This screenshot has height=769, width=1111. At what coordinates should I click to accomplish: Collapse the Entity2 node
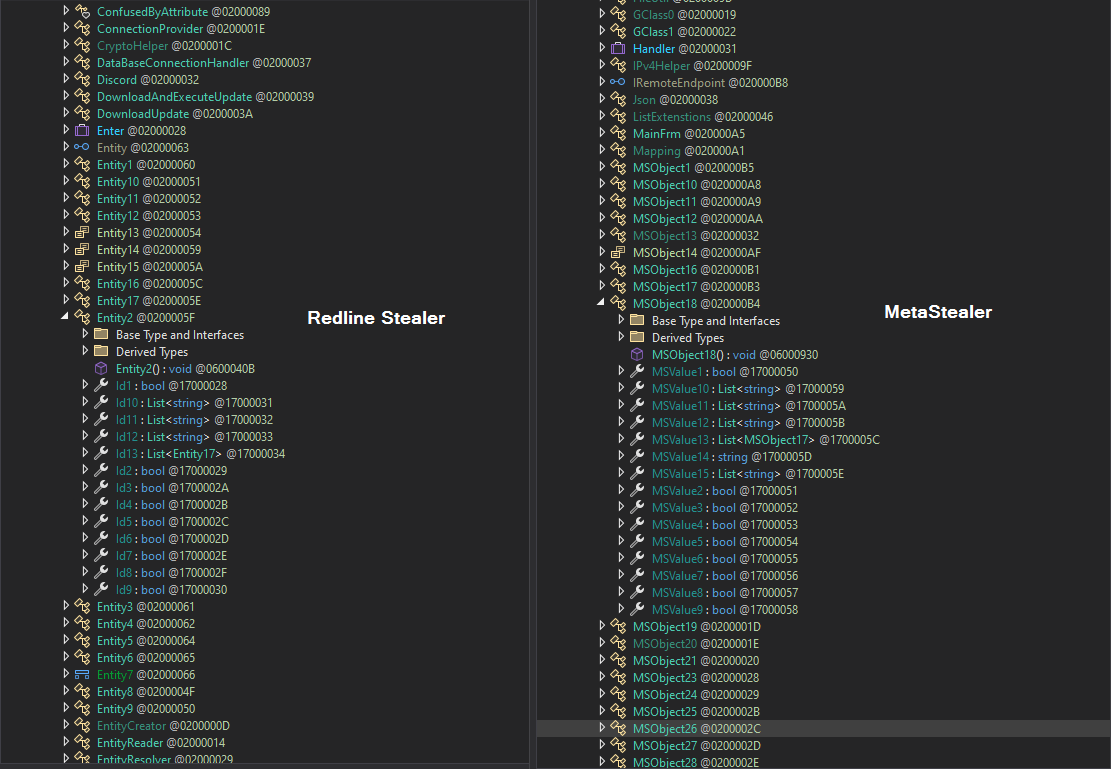pos(65,317)
